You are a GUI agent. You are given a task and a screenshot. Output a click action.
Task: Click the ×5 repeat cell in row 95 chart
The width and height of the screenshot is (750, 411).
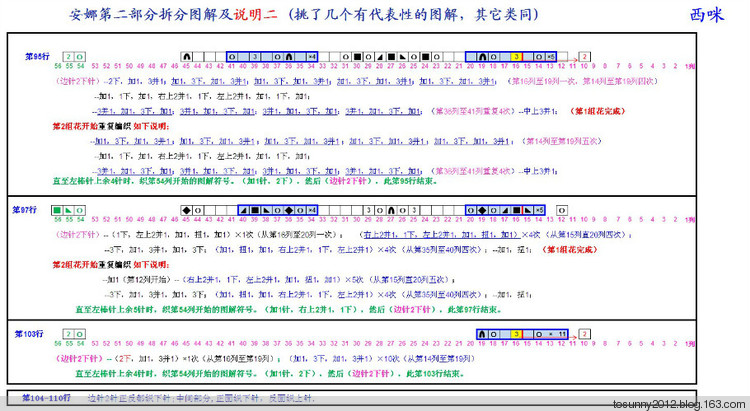pyautogui.click(x=551, y=57)
